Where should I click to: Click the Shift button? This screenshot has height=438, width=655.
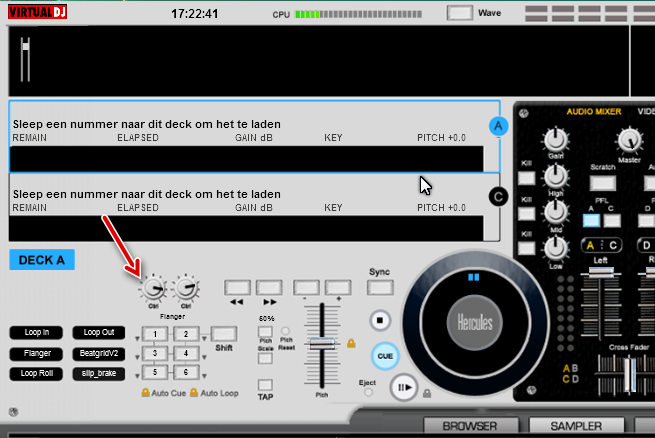tap(224, 334)
